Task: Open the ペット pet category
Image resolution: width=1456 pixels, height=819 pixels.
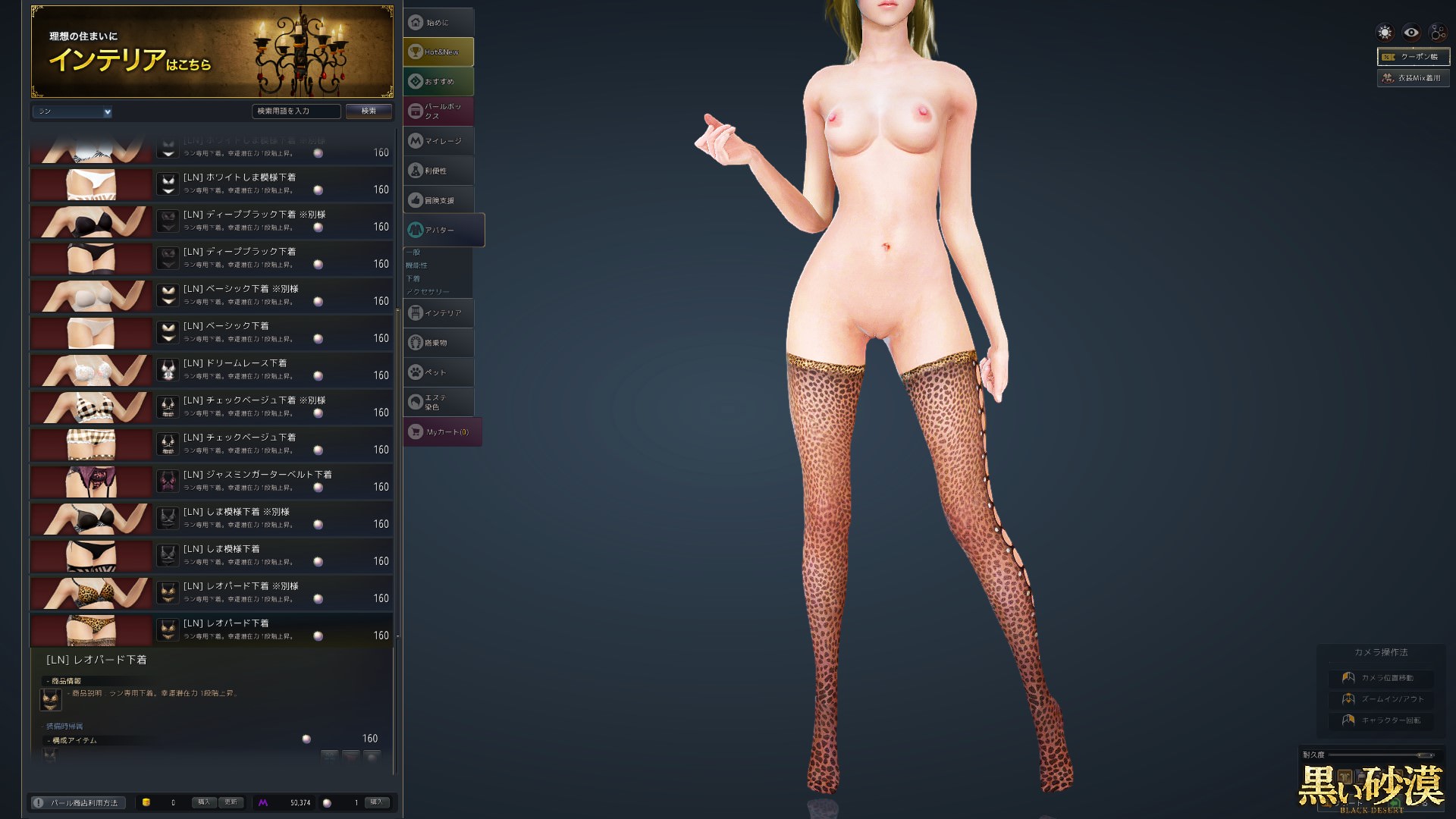Action: 438,372
